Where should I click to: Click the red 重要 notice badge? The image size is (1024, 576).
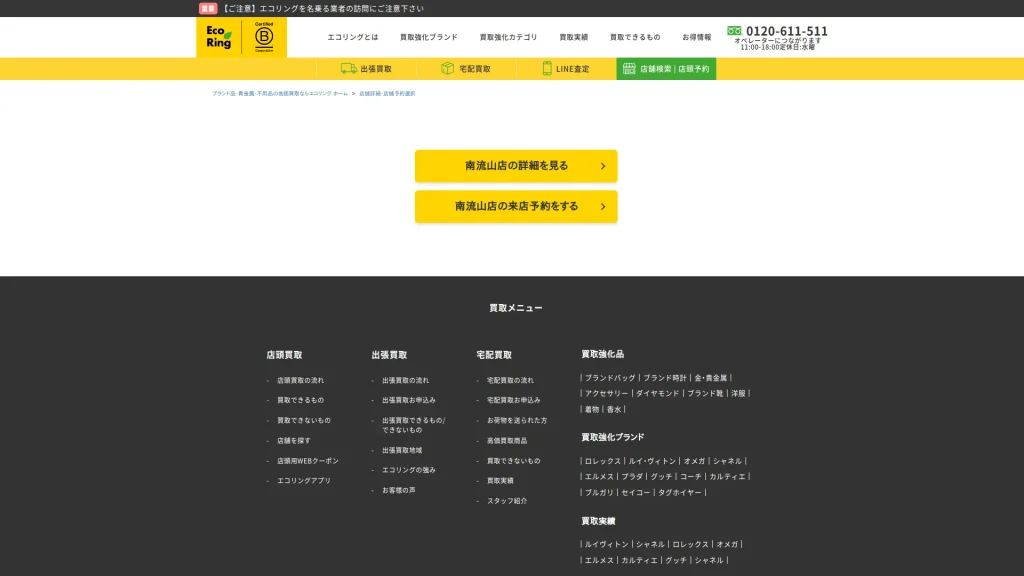tap(208, 8)
